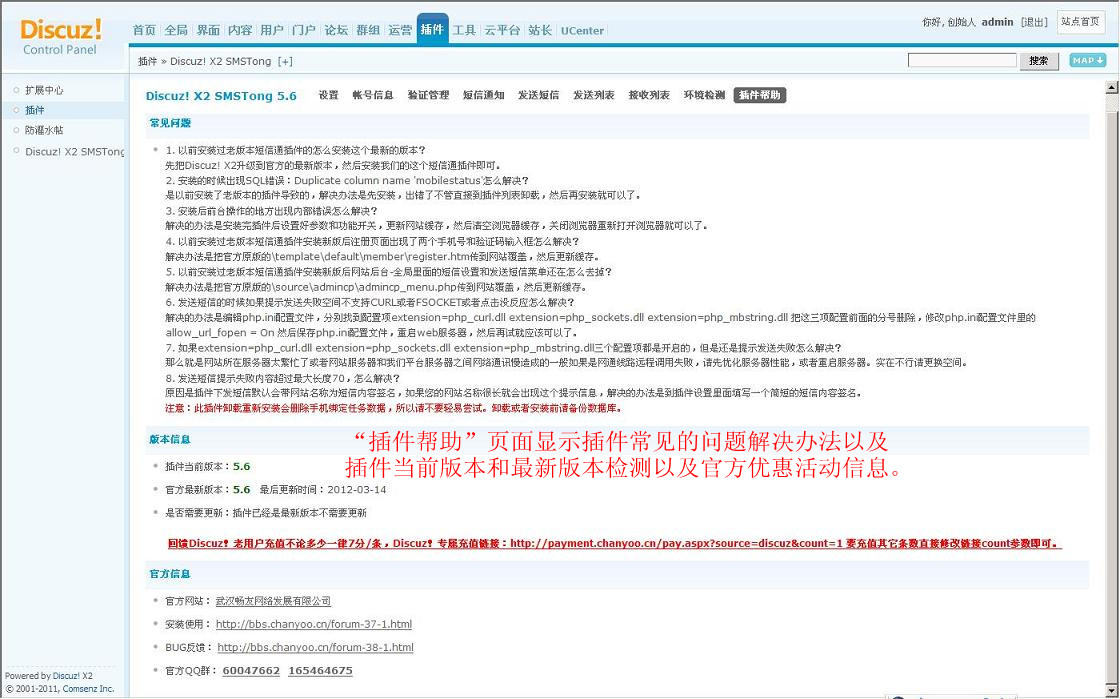Click FAQ question 2 about SQL错误
This screenshot has width=1120, height=699.
point(347,181)
